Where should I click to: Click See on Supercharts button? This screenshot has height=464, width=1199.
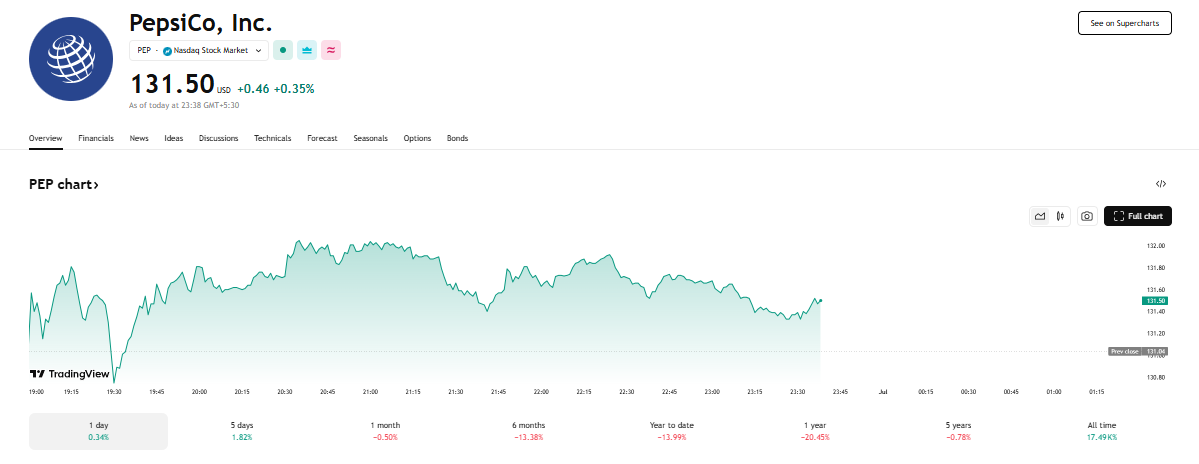click(x=1124, y=23)
